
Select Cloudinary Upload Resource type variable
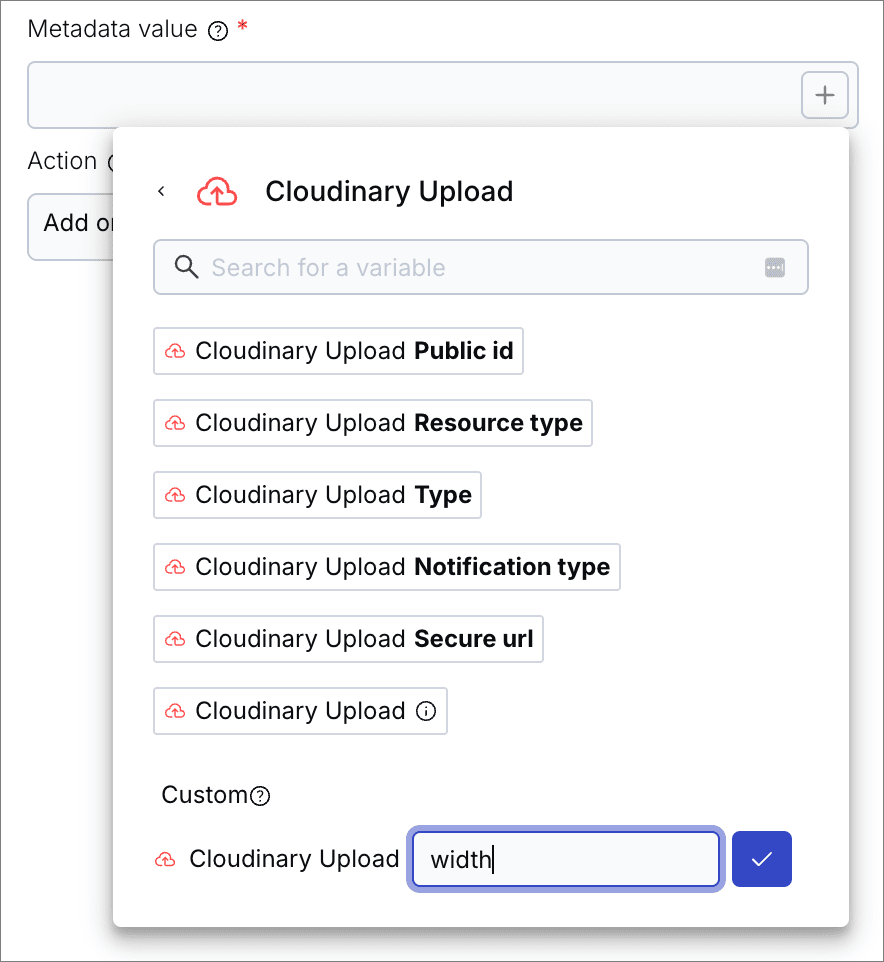click(372, 423)
